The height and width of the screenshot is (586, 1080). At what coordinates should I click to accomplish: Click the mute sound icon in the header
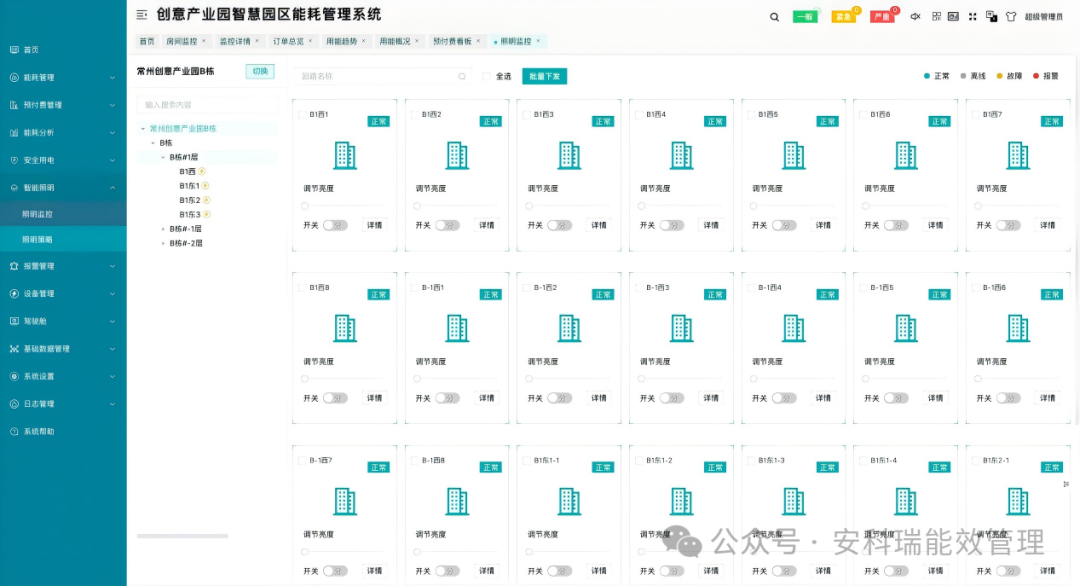click(915, 17)
